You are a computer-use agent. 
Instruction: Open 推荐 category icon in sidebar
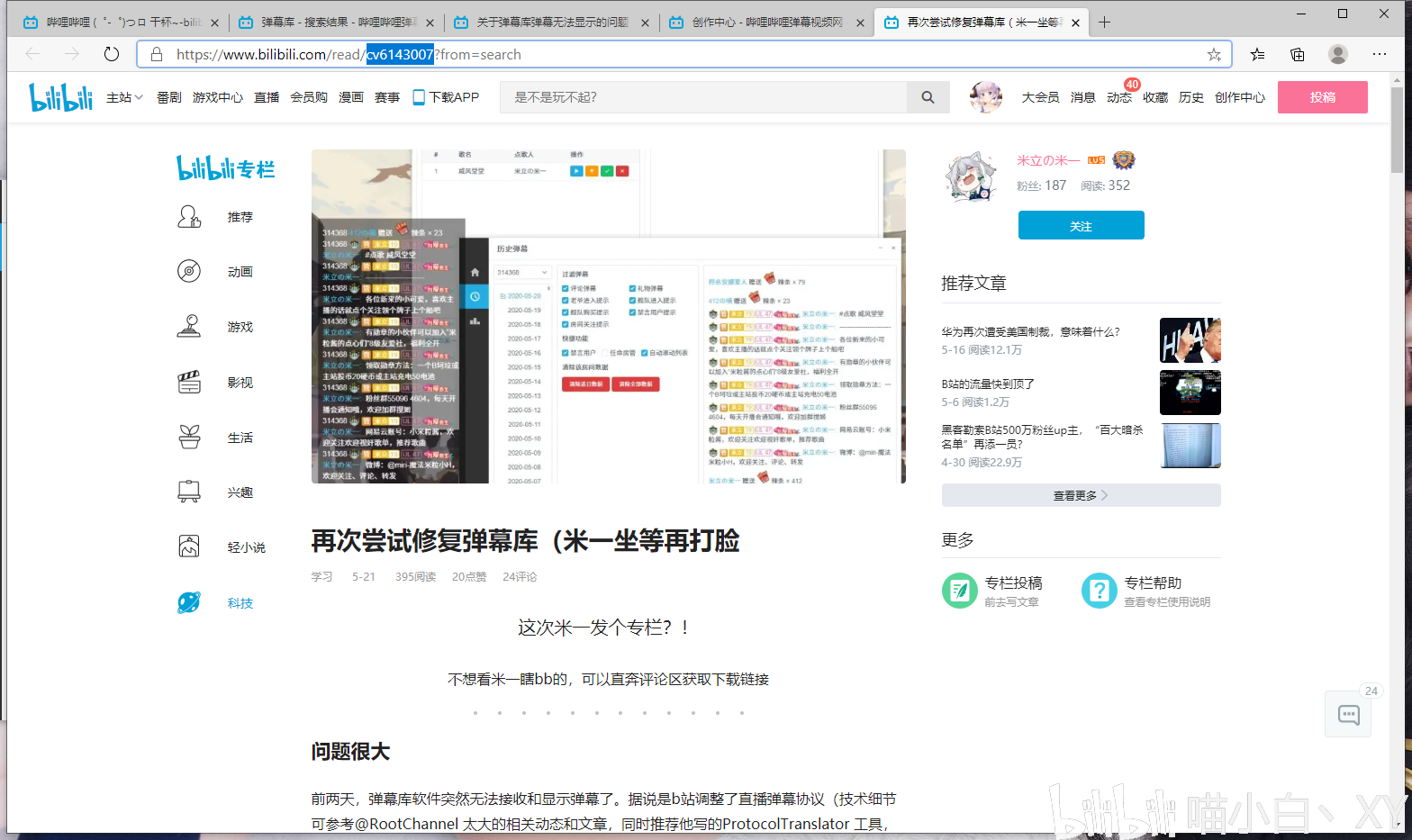[189, 216]
